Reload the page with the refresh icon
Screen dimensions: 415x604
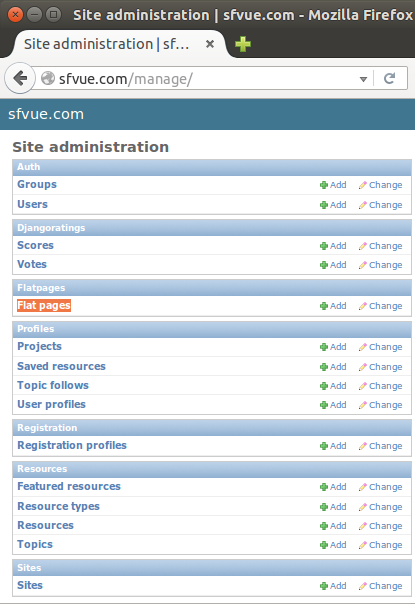coord(390,79)
